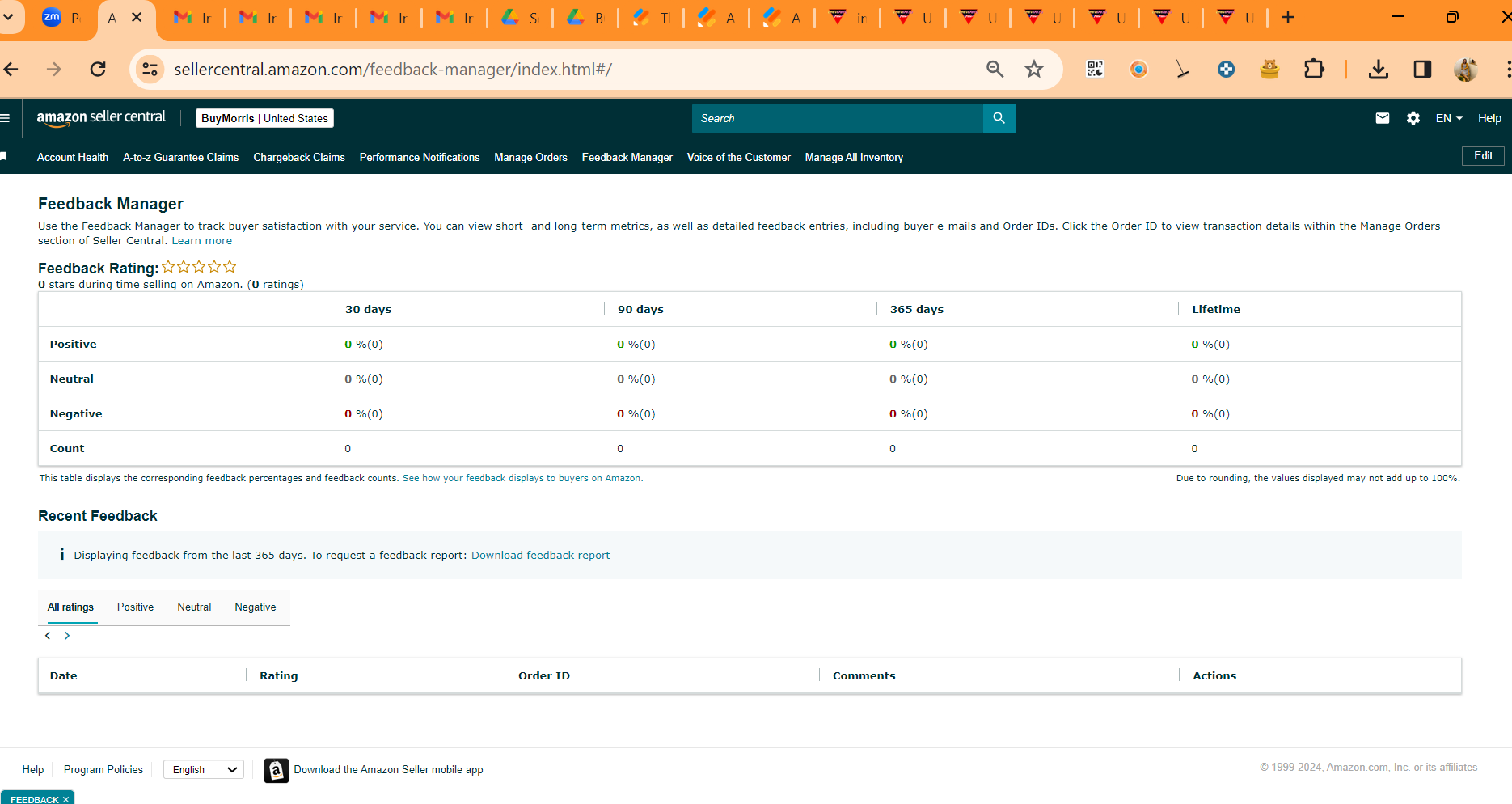Reload the current page
The image size is (1512, 804).
[98, 70]
